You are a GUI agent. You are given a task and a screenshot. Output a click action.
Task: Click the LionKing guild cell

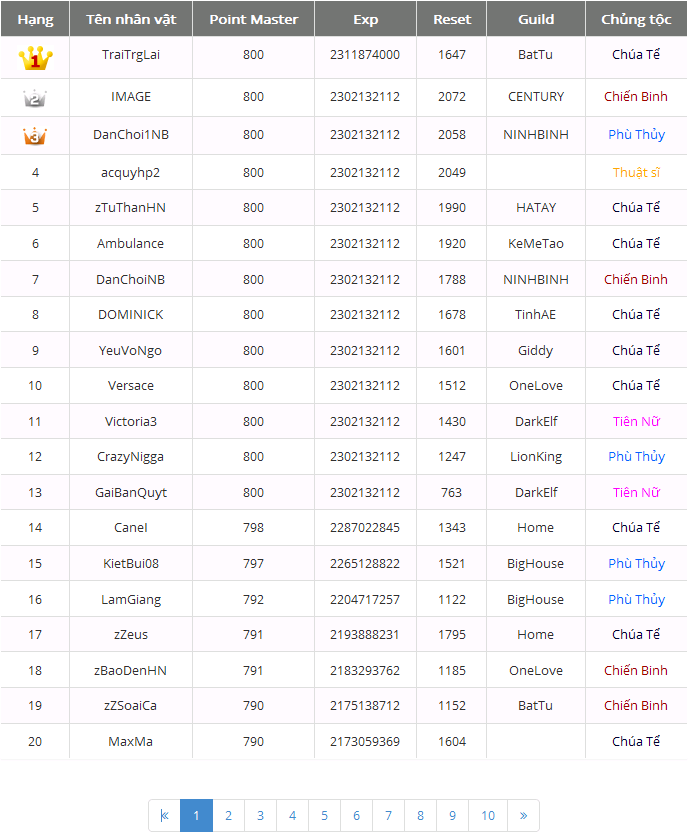(536, 457)
